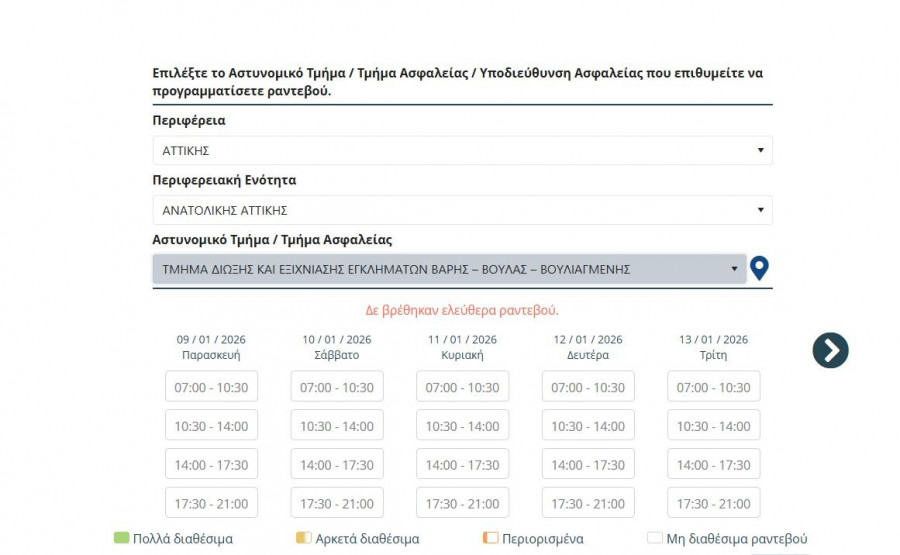
Task: Choose Sunday 11/01 slot 14:00 - 17:30
Action: [x=462, y=465]
